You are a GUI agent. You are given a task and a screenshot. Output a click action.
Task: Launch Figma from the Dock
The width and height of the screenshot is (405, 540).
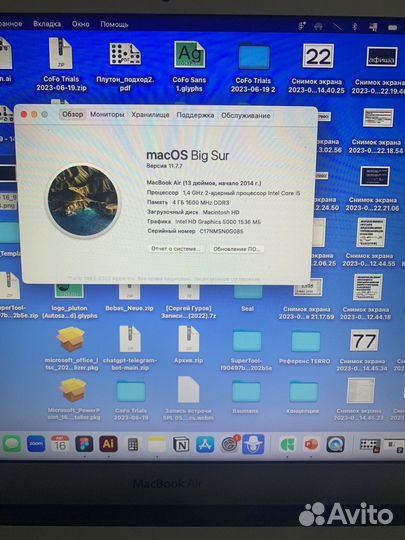(84, 444)
